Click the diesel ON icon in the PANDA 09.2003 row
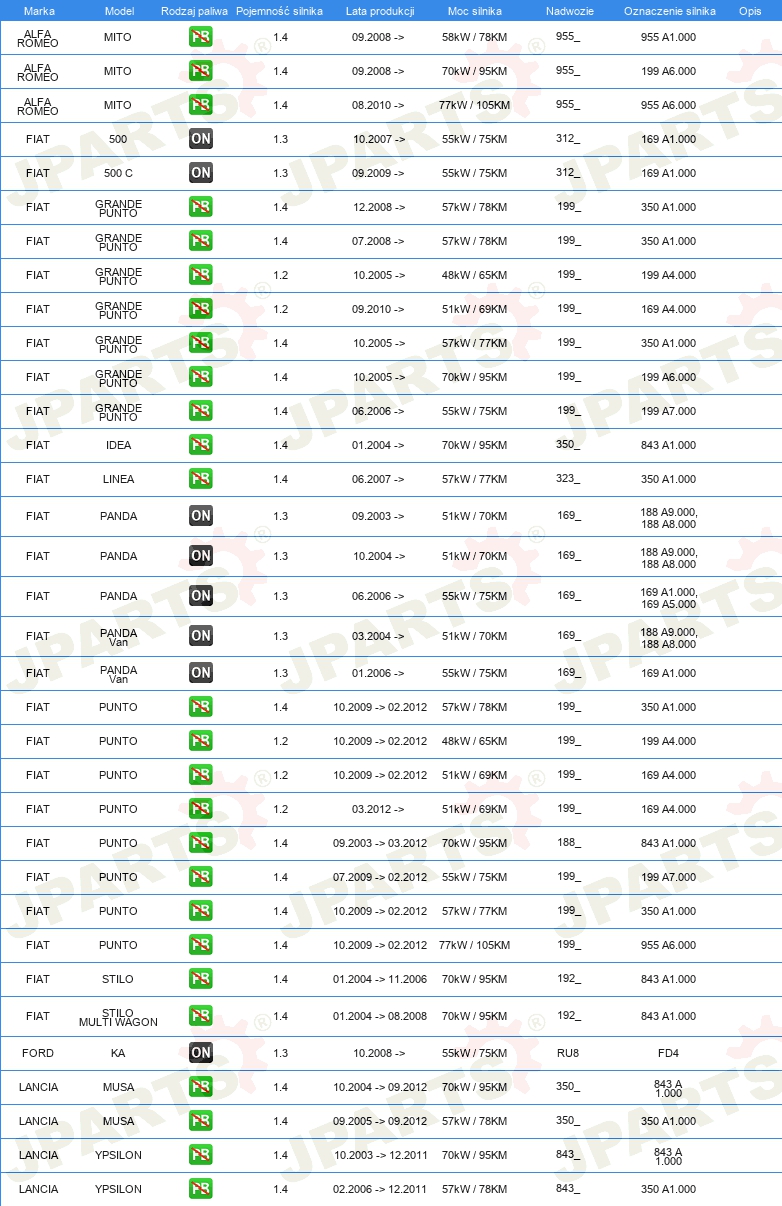The image size is (782, 1206). (201, 516)
